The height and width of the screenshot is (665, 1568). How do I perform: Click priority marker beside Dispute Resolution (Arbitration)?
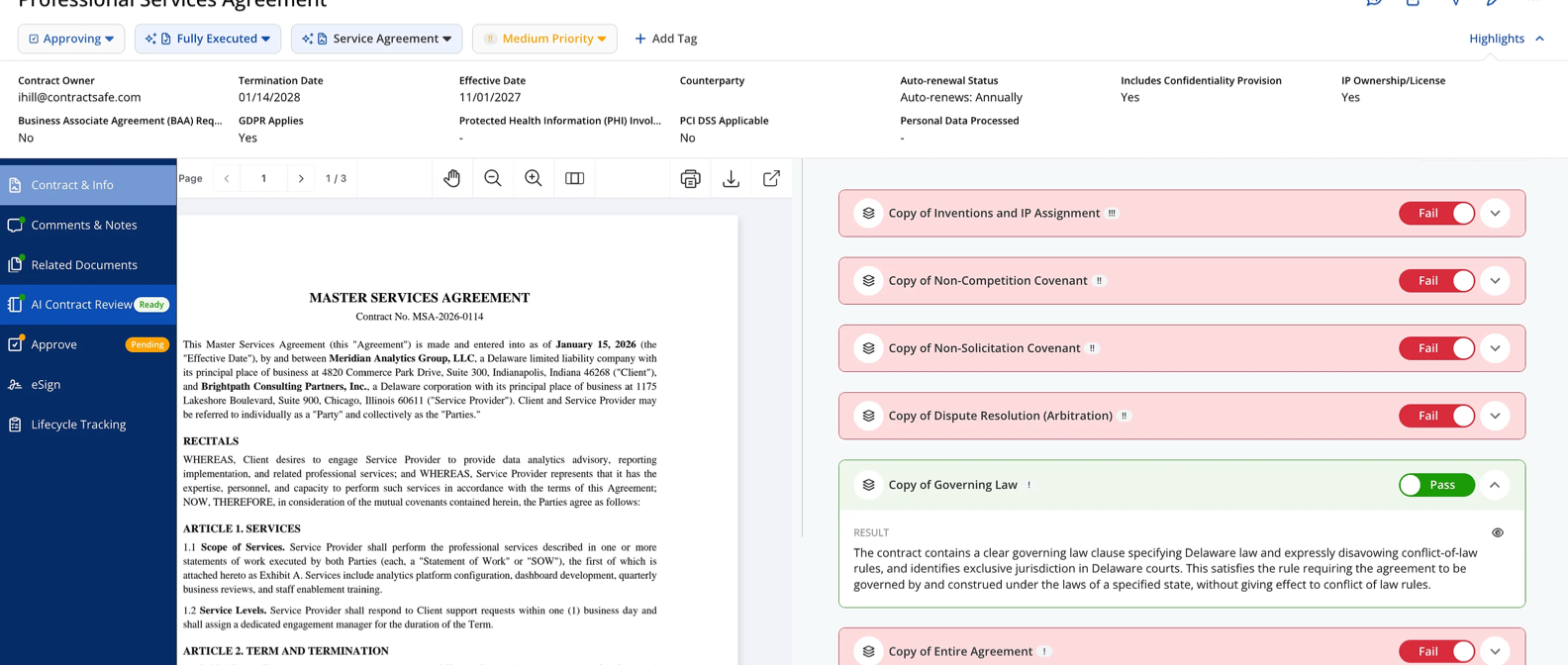tap(1125, 416)
